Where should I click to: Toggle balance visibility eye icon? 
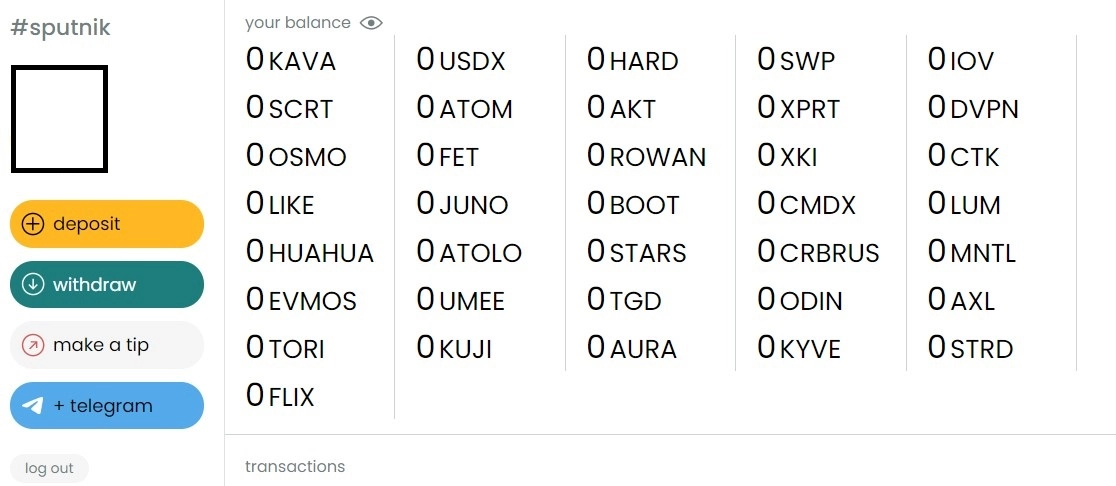coord(371,23)
